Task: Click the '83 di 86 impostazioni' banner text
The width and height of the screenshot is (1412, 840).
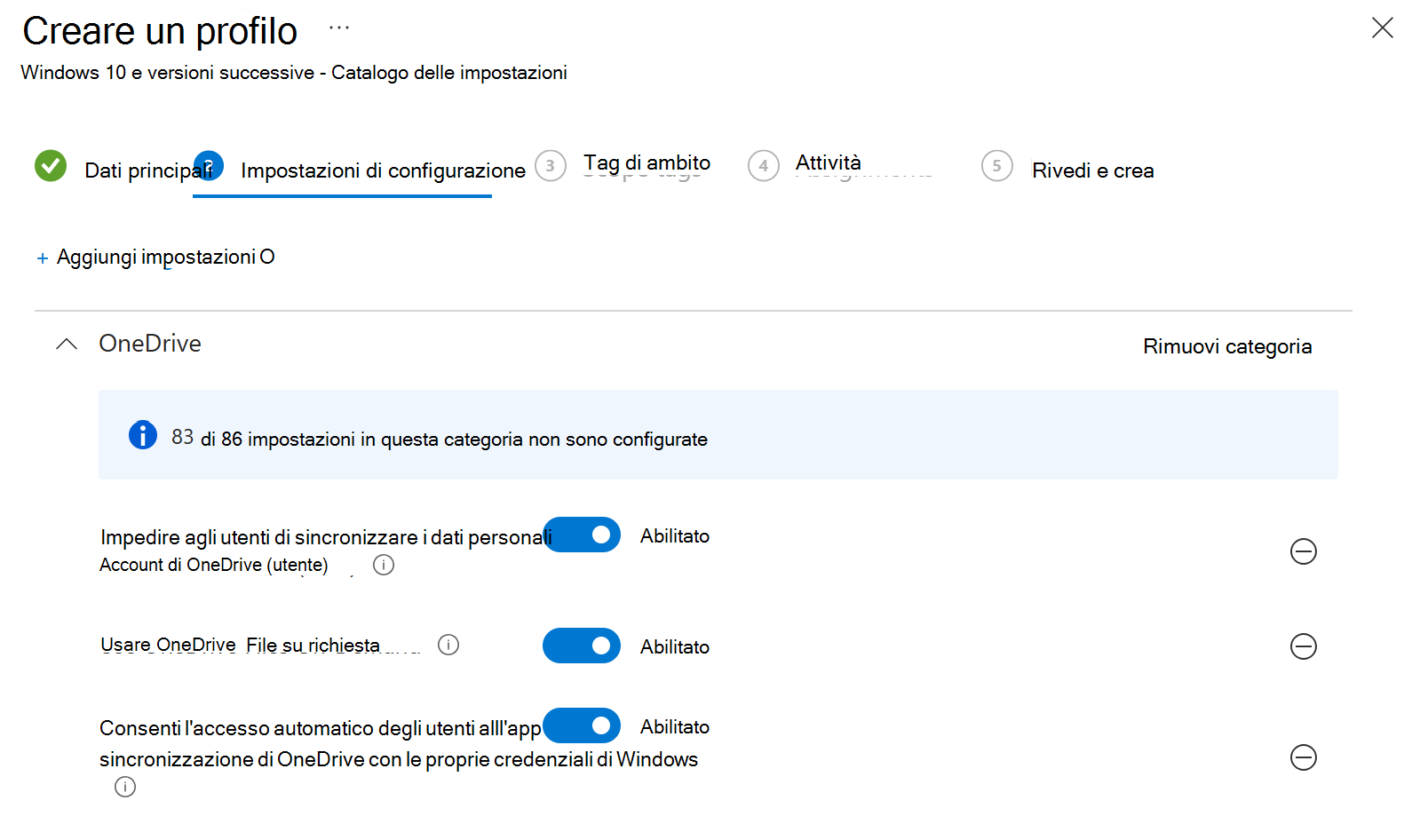Action: 440,439
